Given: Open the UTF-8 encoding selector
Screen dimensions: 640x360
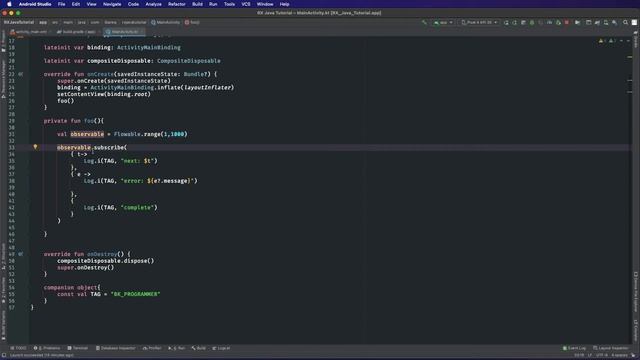Looking at the screenshot, I should pos(602,355).
